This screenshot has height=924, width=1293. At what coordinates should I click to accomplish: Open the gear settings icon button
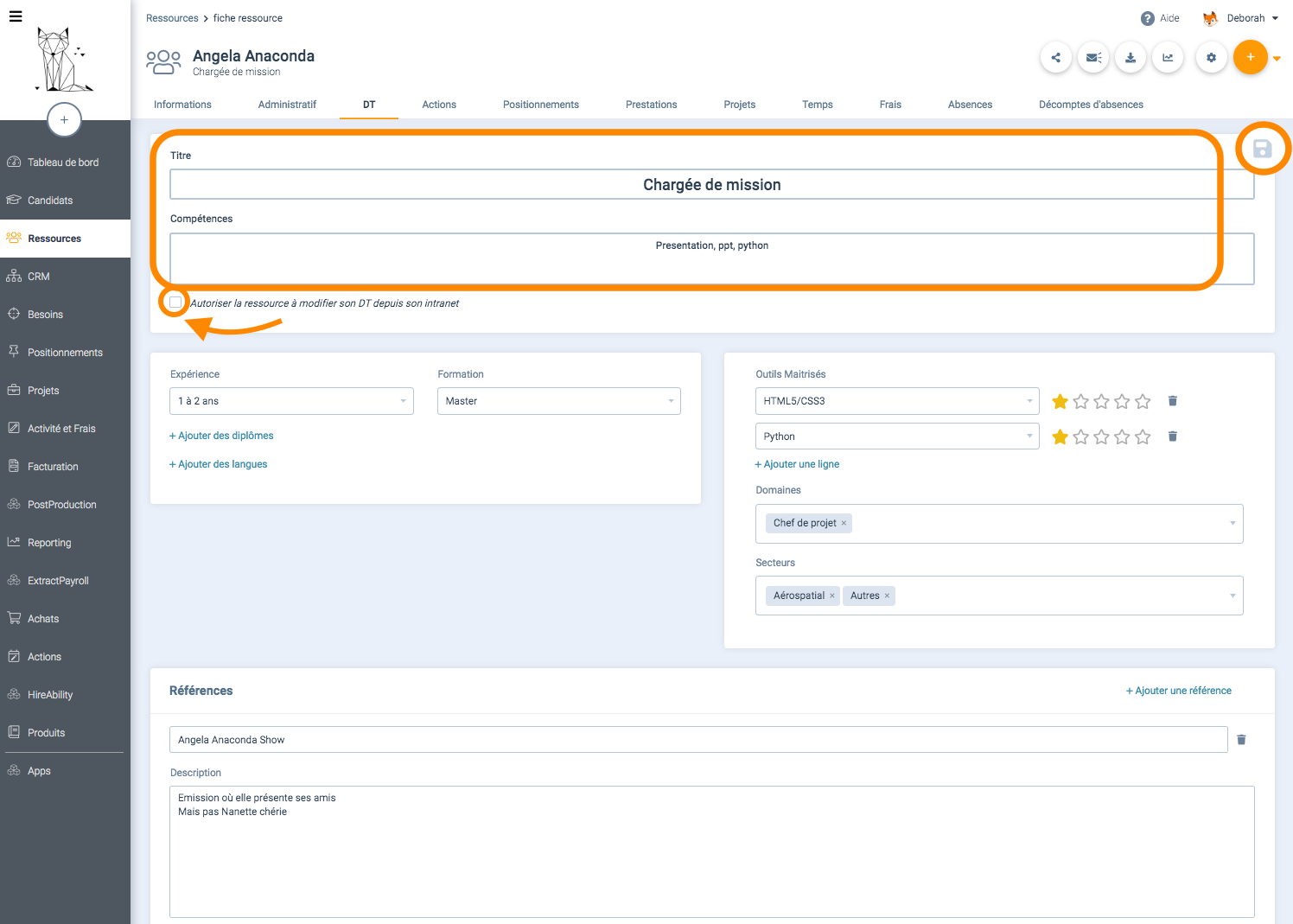(x=1211, y=58)
